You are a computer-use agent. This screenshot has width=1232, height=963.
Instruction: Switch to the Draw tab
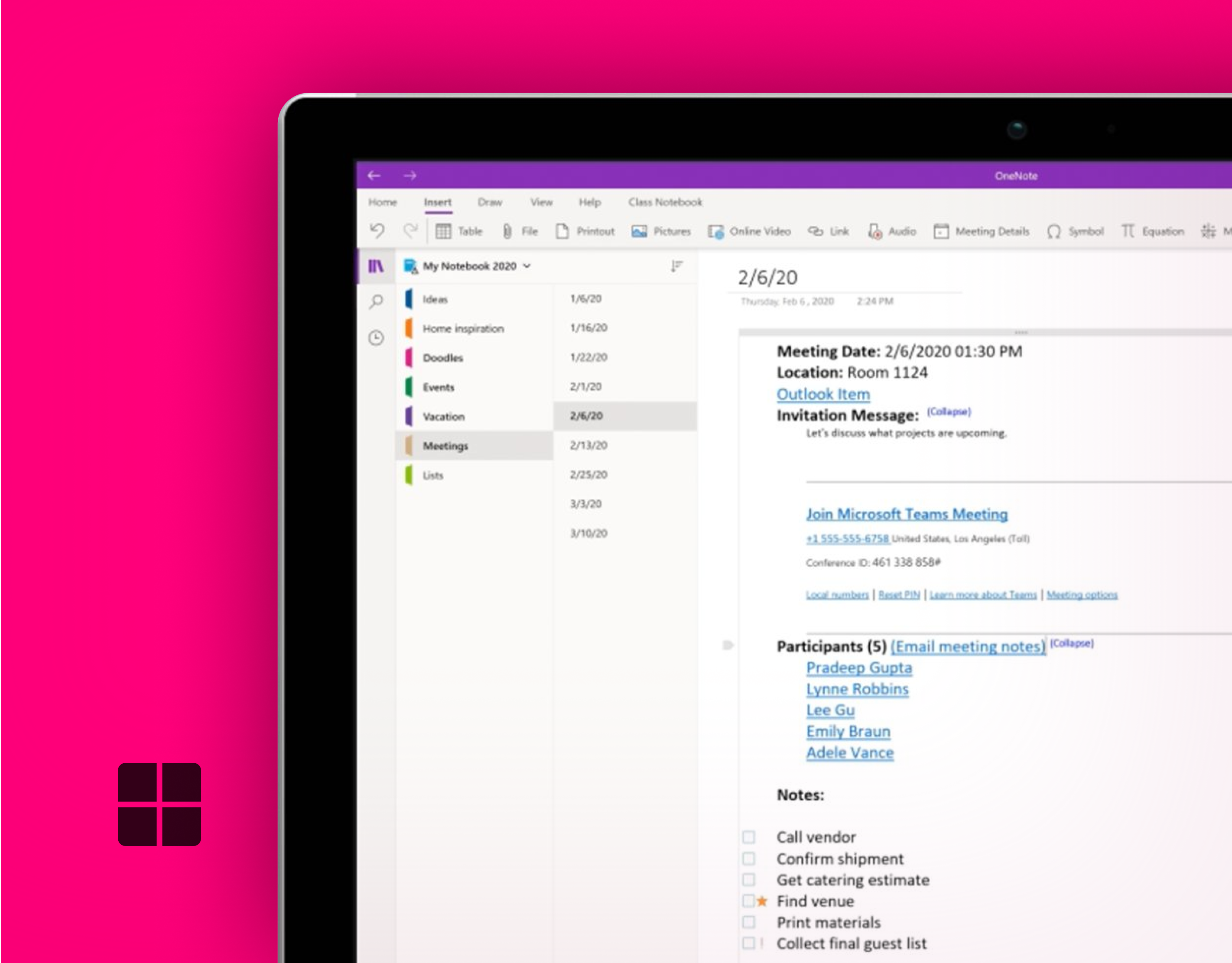[490, 202]
